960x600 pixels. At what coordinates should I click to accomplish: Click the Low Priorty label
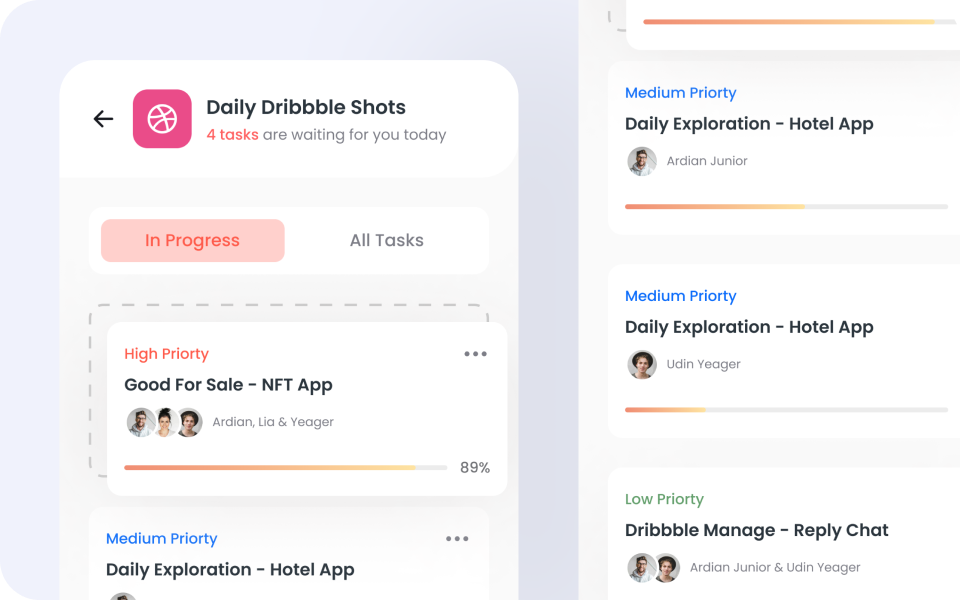point(664,500)
